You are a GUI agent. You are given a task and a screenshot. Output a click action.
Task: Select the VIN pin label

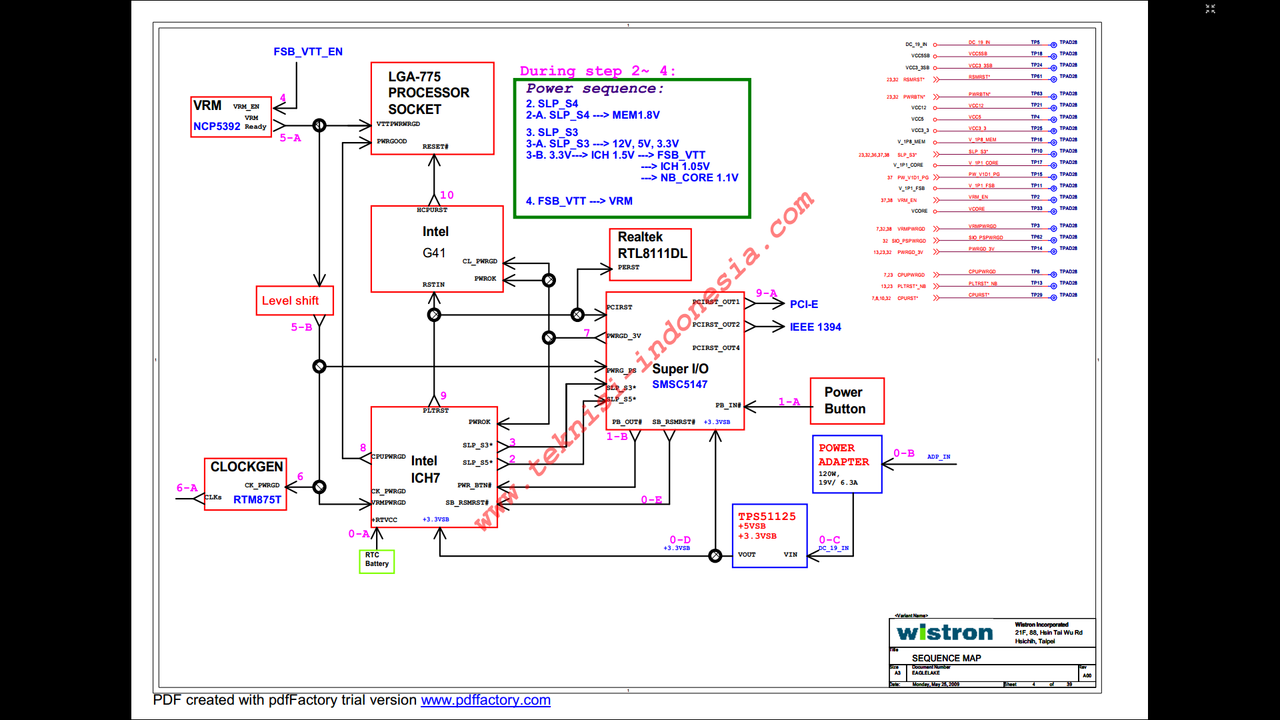point(790,554)
